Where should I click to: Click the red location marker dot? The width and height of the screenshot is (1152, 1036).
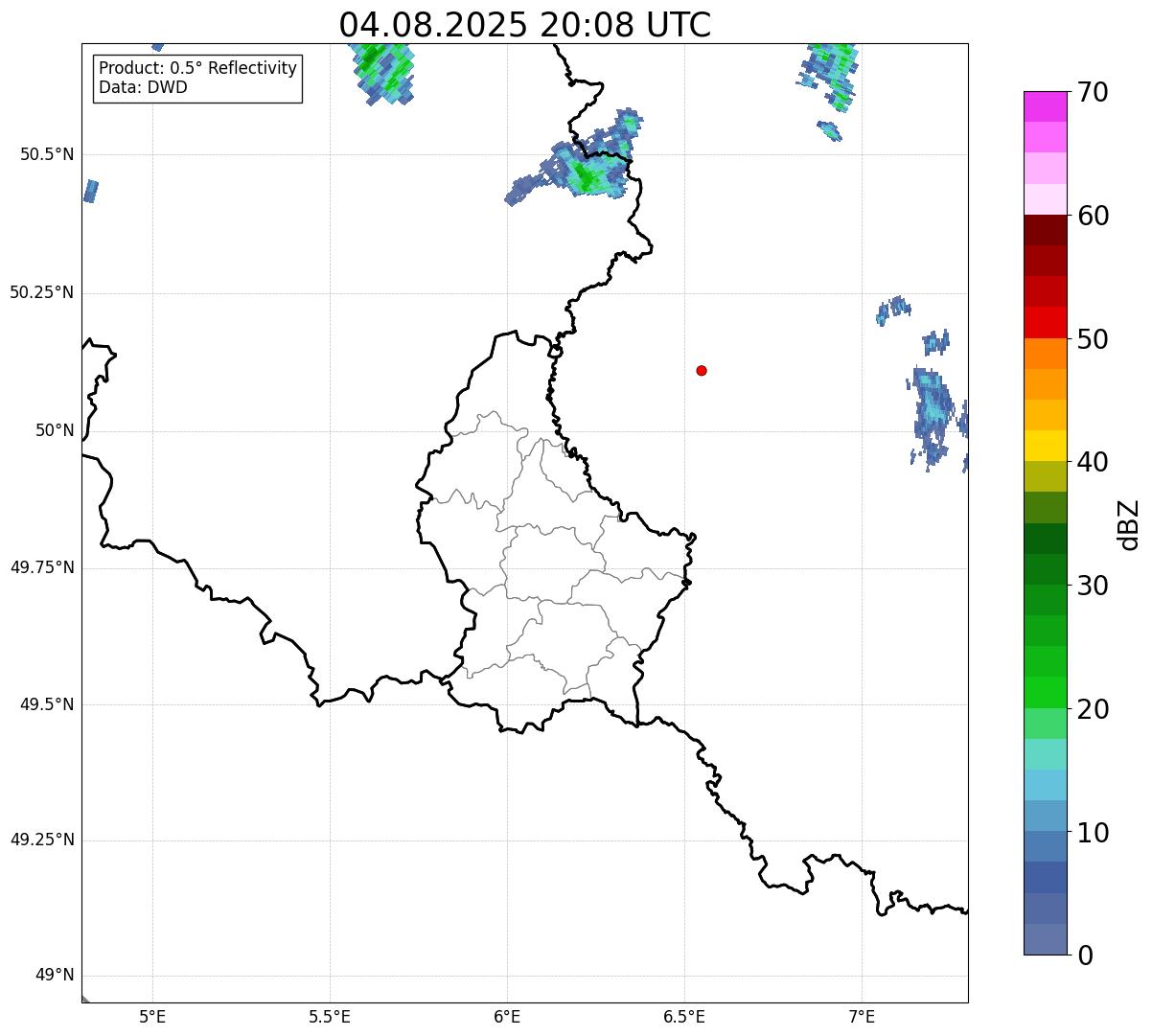click(x=702, y=370)
